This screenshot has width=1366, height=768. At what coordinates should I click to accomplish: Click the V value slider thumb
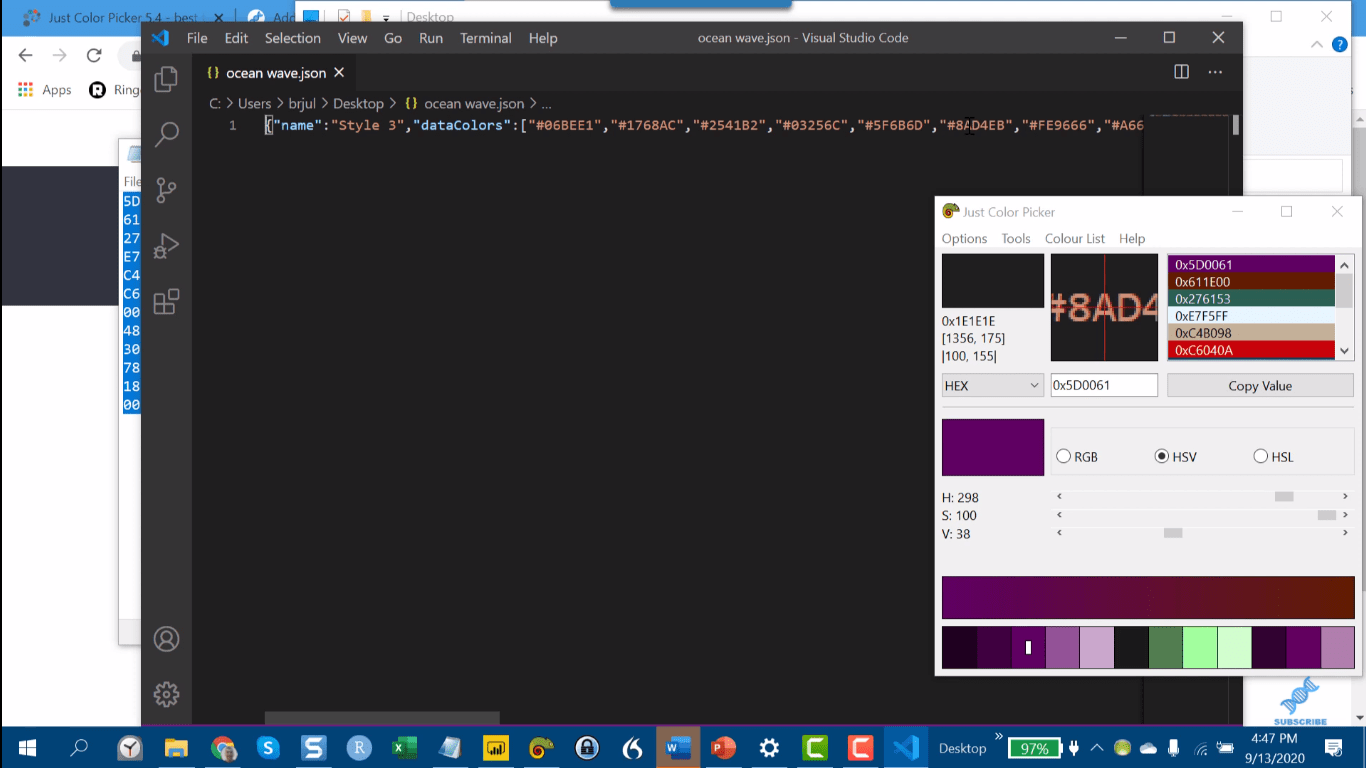(1173, 533)
